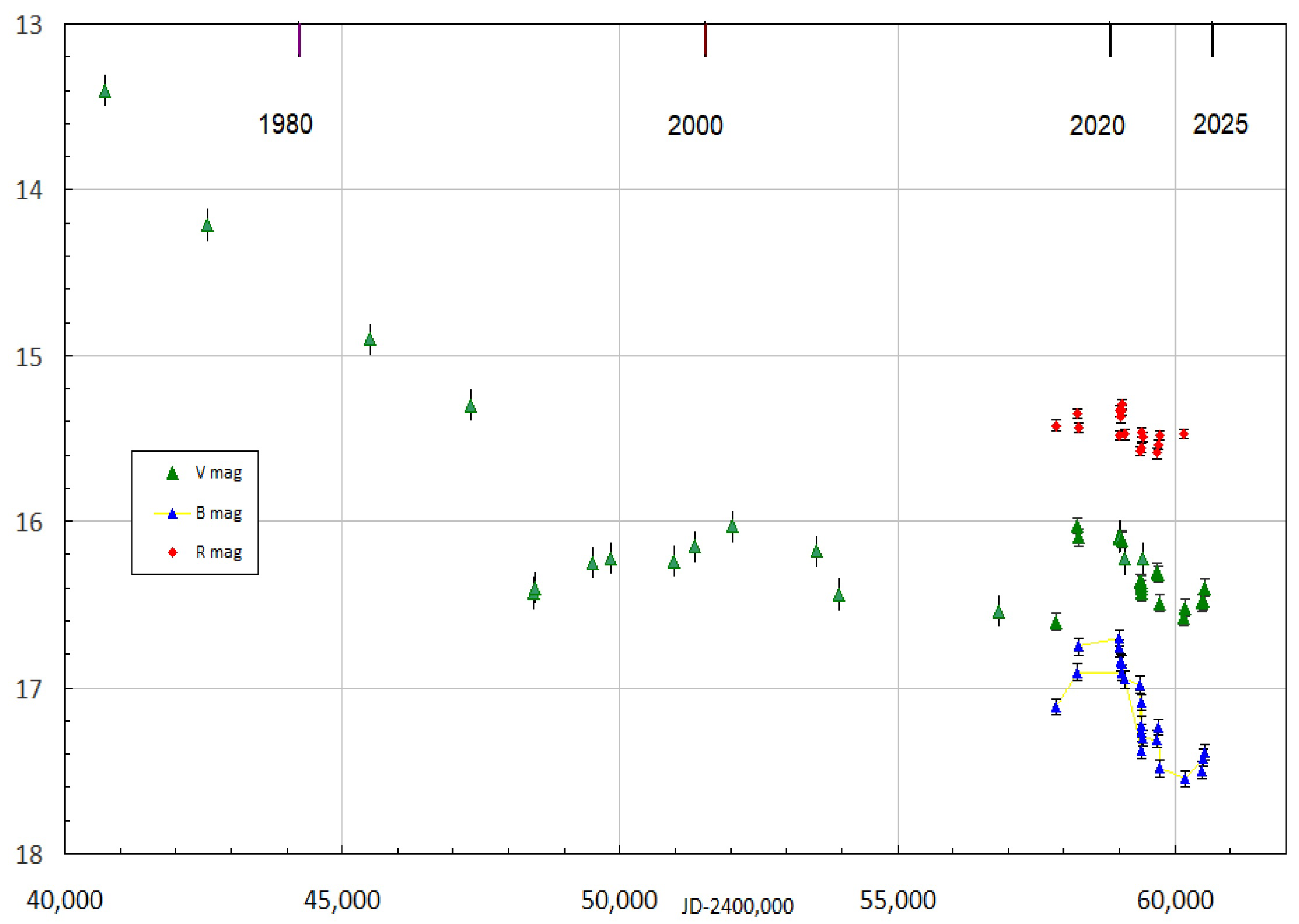
Task: Click the faintest blue B point near 17.55
Action: click(x=1185, y=779)
